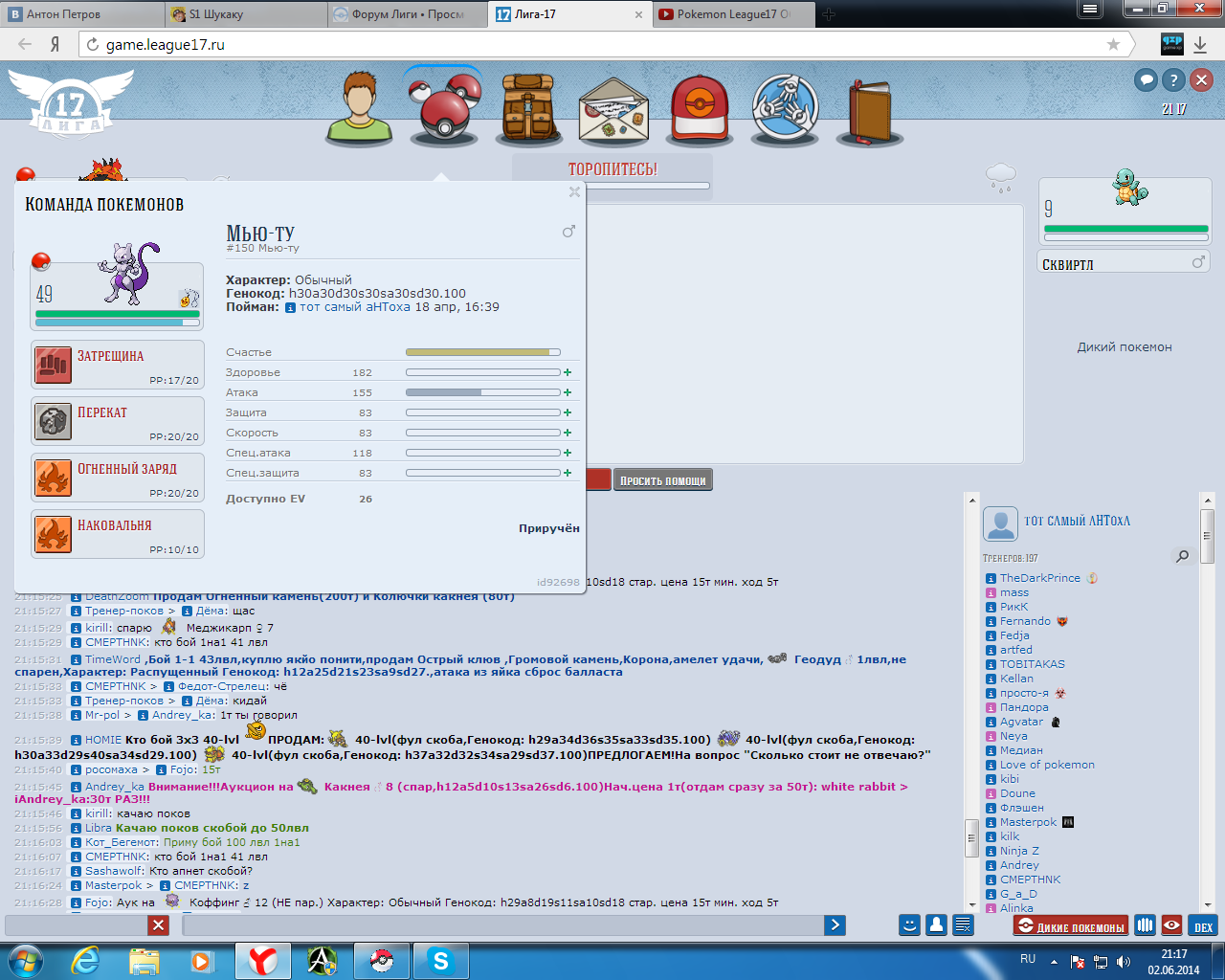Add EV point to Атака

click(568, 392)
